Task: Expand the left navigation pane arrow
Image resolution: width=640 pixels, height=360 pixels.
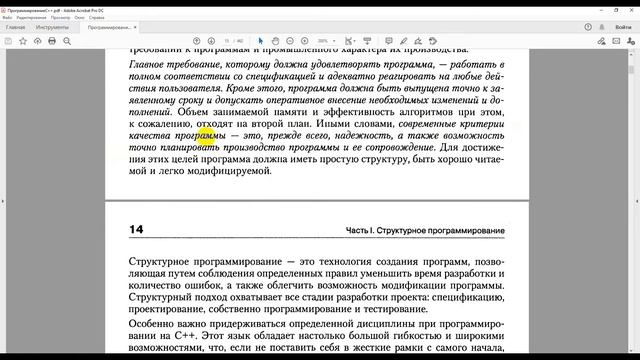Action: (x=3, y=201)
